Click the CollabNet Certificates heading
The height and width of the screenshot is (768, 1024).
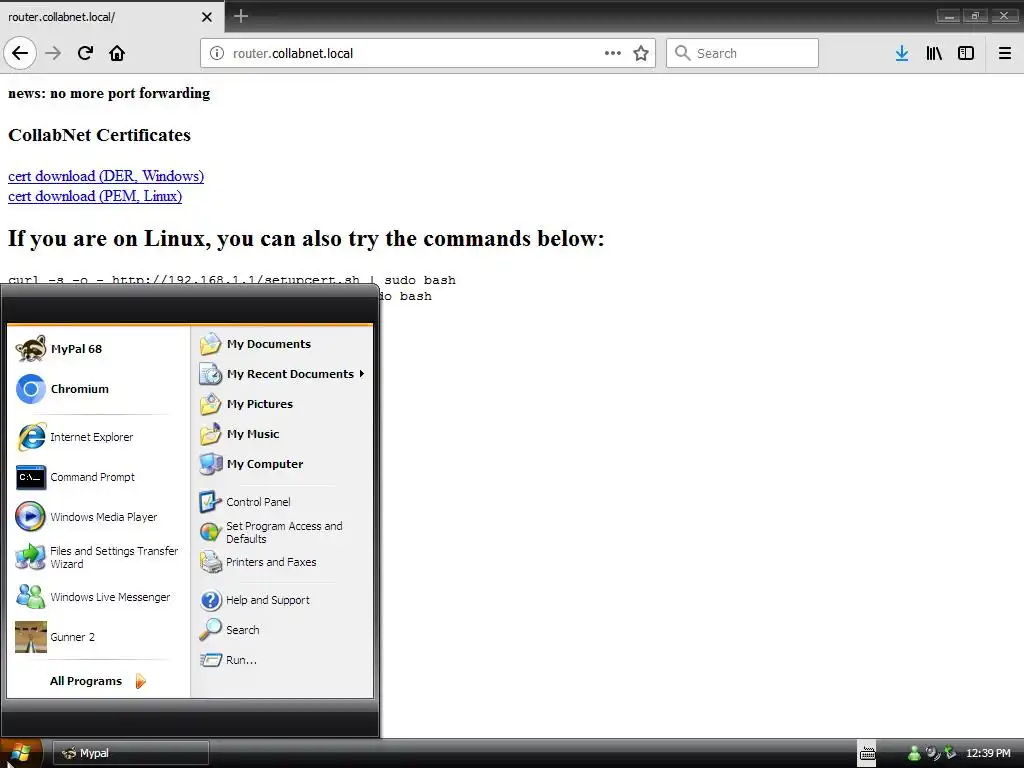pyautogui.click(x=99, y=135)
